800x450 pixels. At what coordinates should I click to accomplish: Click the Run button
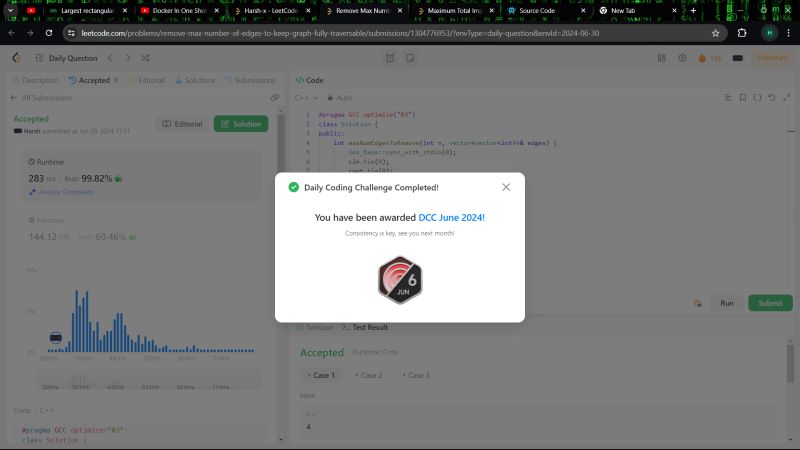pyautogui.click(x=727, y=303)
